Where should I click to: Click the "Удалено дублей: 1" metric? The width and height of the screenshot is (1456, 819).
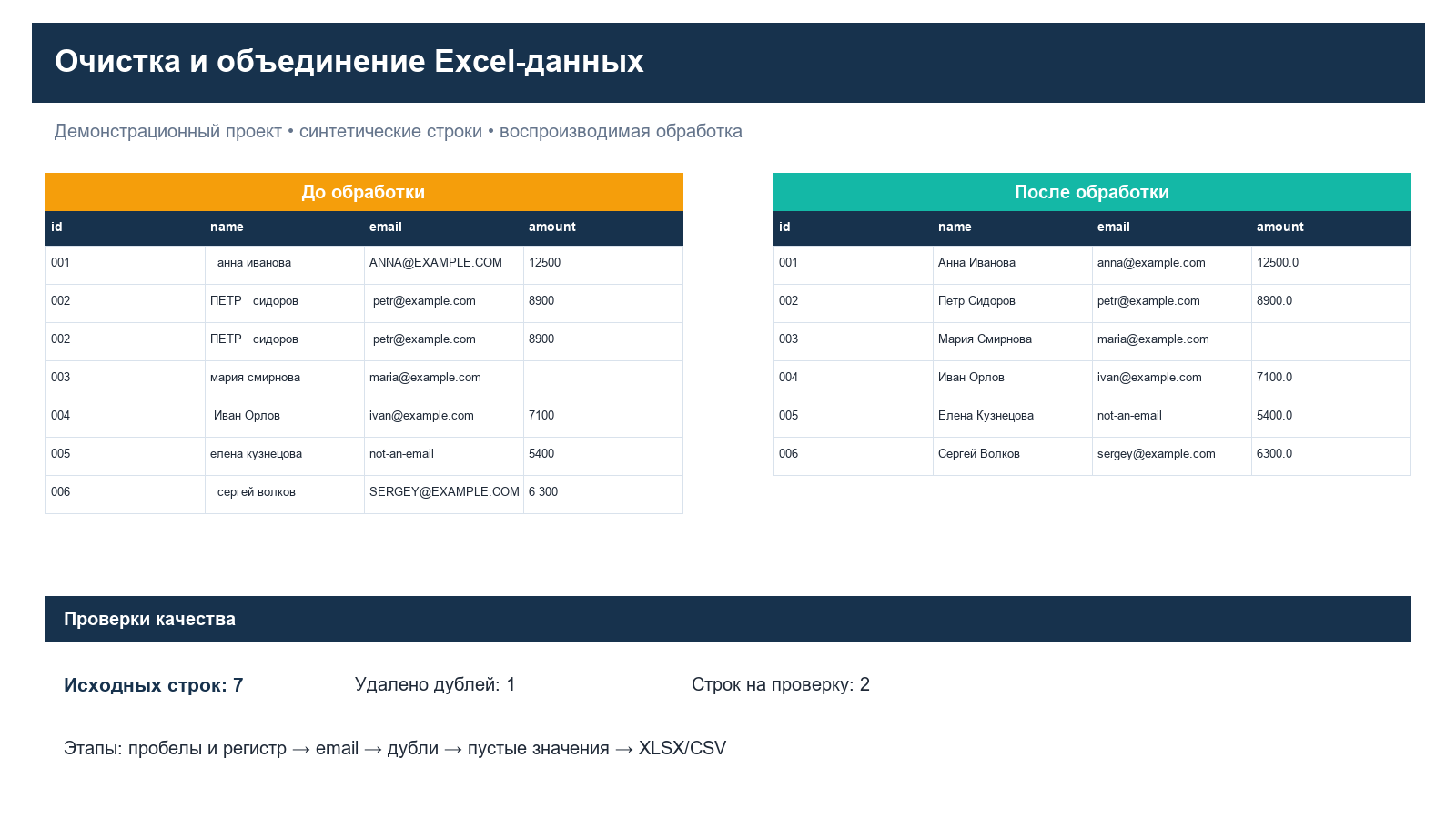(x=435, y=684)
